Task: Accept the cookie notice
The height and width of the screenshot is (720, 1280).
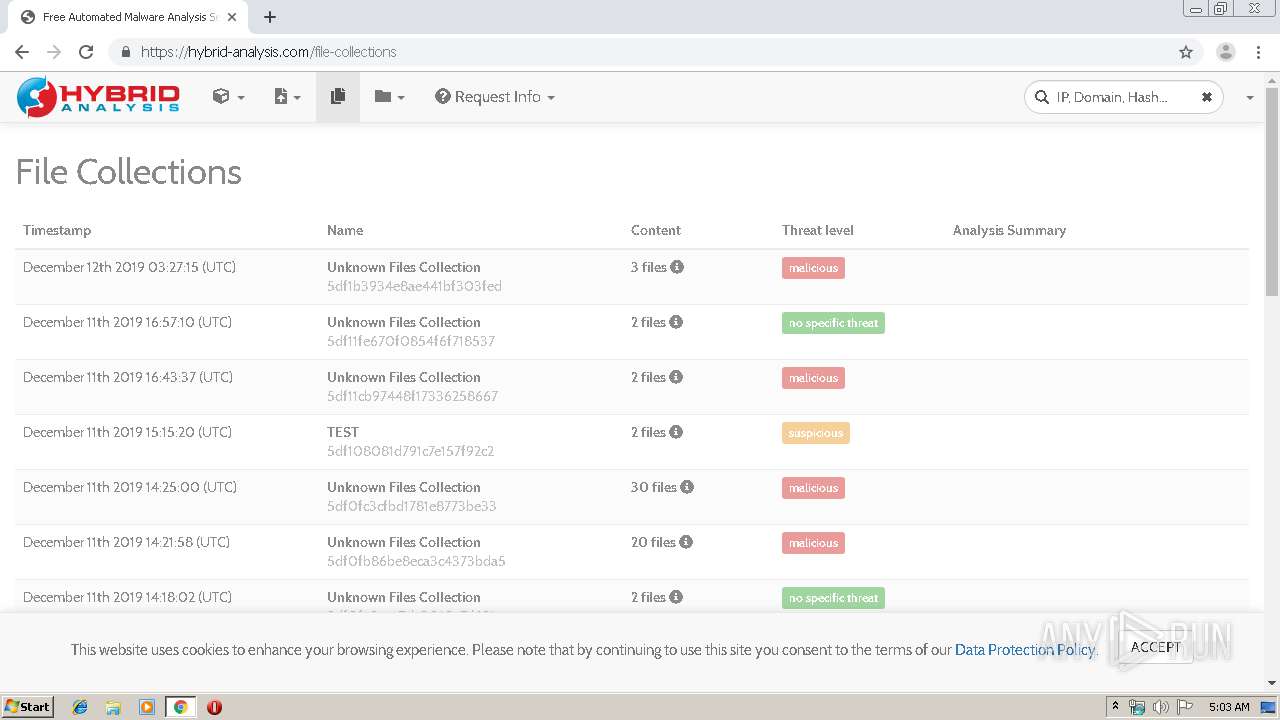Action: [1155, 647]
